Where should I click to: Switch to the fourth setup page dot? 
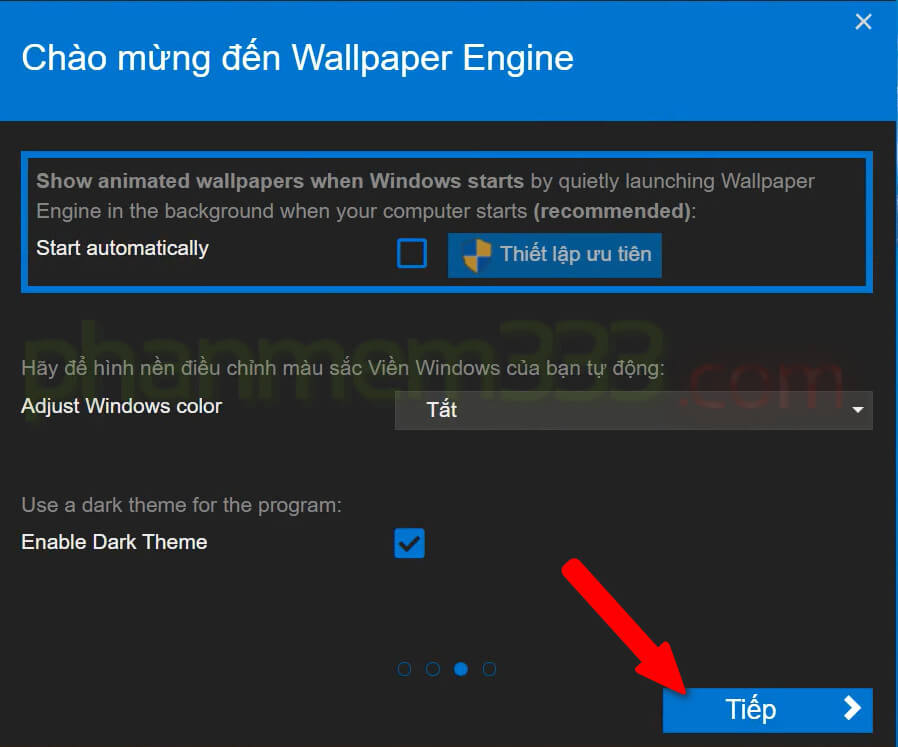click(x=489, y=669)
